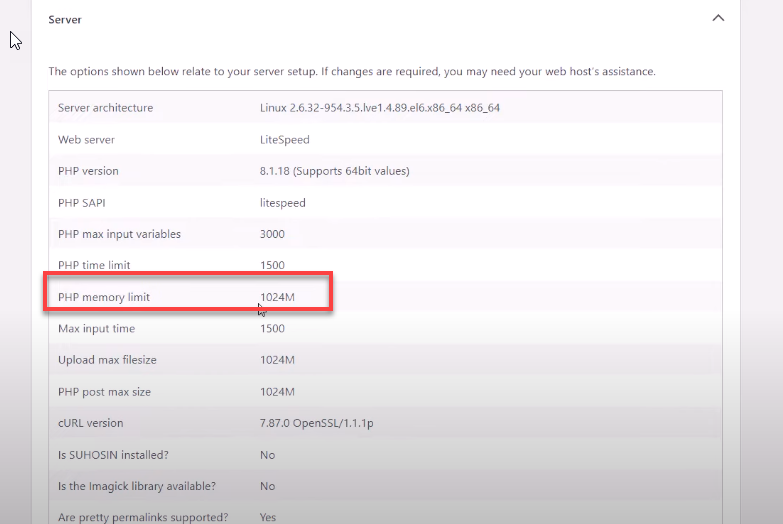Click the PHP max input variables label

pos(119,234)
